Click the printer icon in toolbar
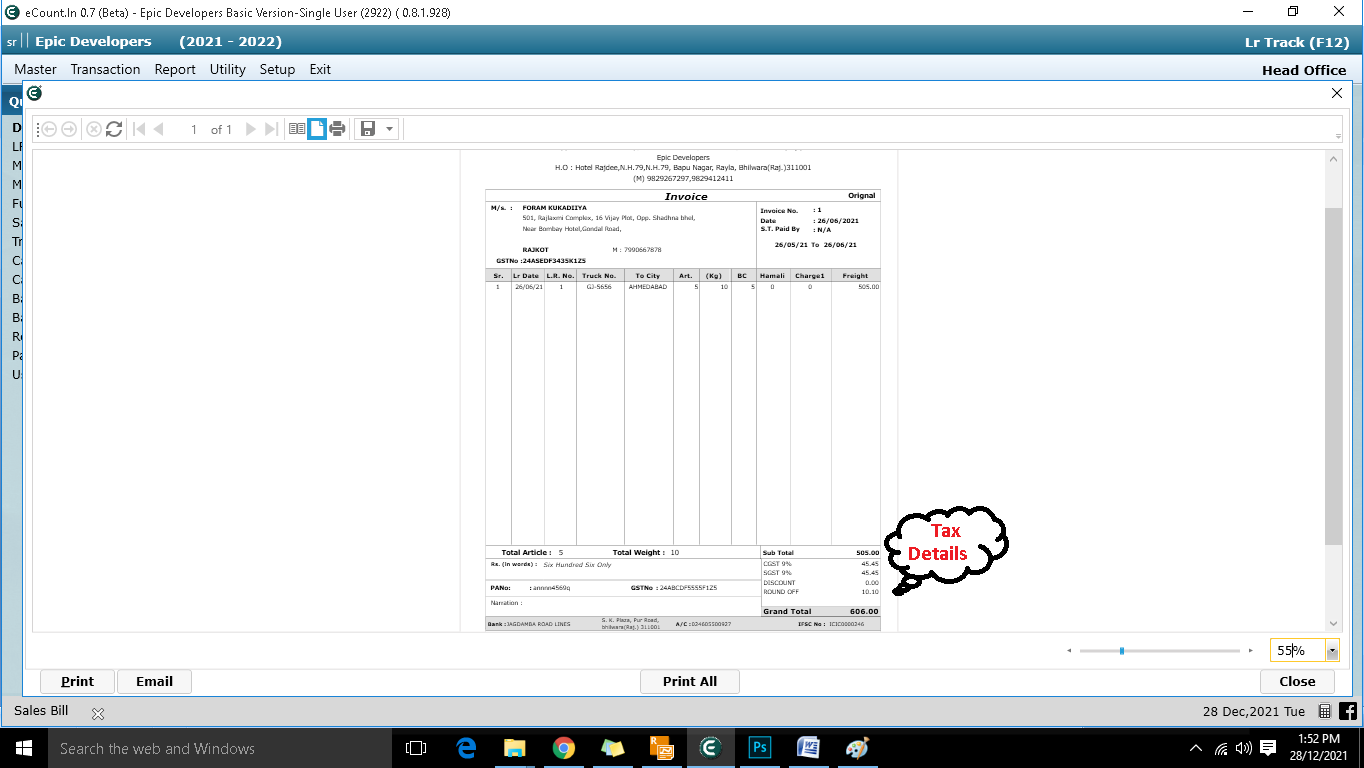This screenshot has width=1364, height=768. point(337,129)
